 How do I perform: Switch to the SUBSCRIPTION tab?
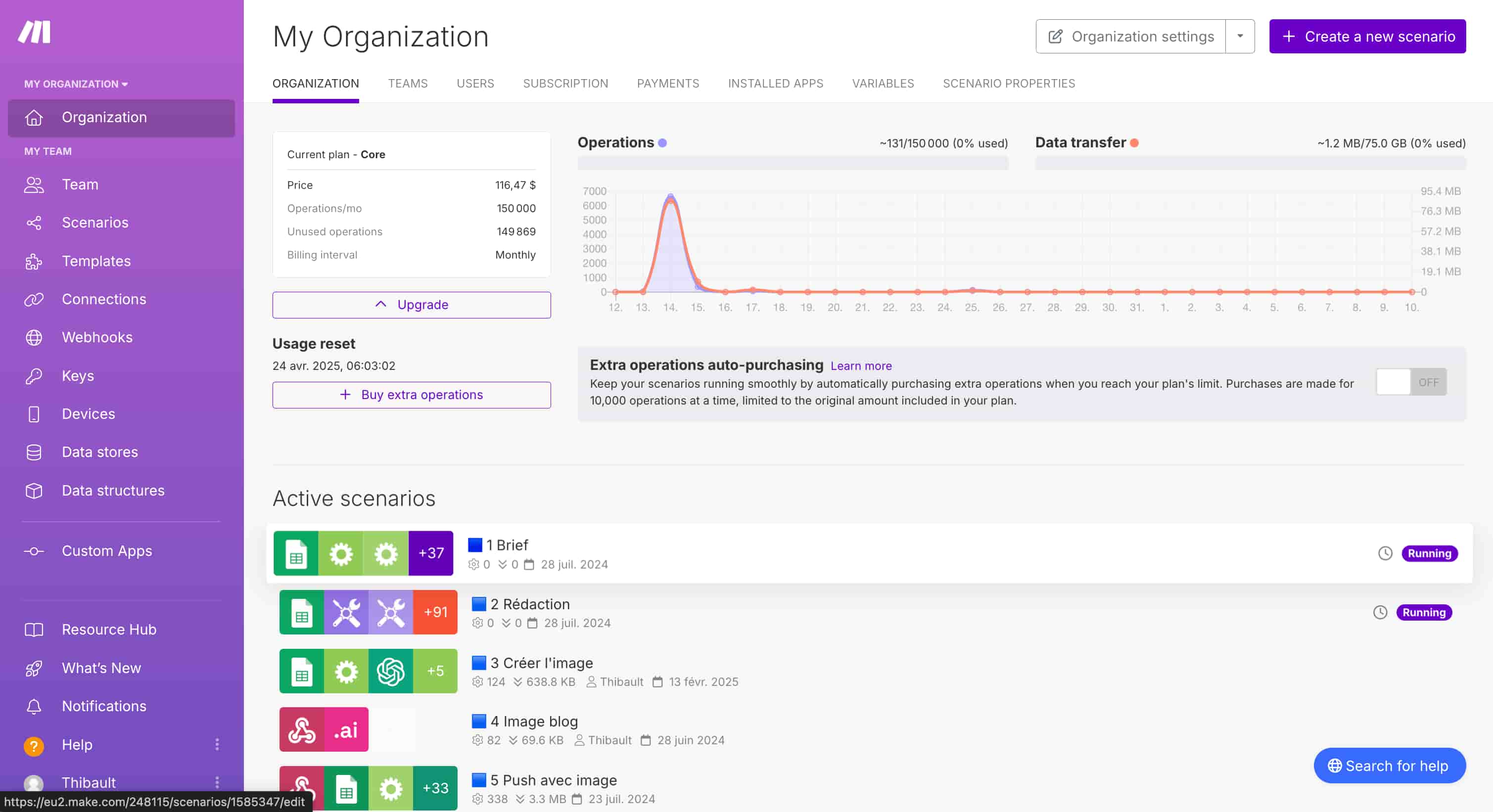coord(565,84)
